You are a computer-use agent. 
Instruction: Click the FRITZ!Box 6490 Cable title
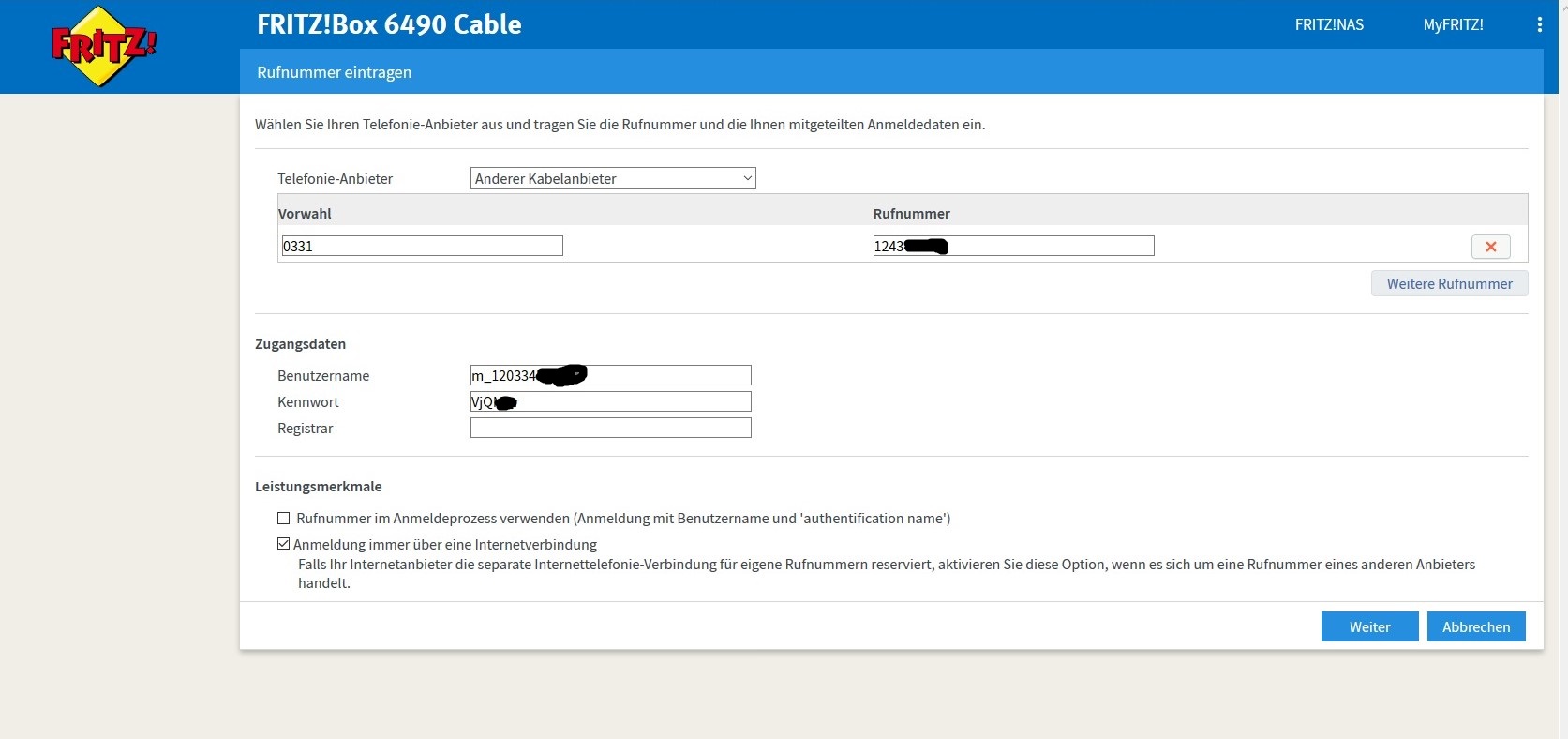click(389, 25)
